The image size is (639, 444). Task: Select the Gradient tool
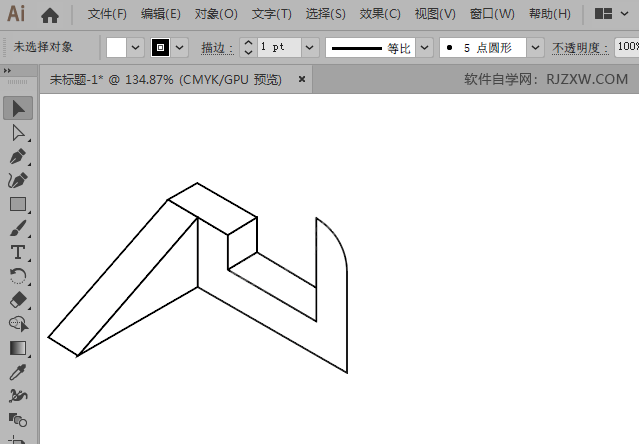coord(18,348)
